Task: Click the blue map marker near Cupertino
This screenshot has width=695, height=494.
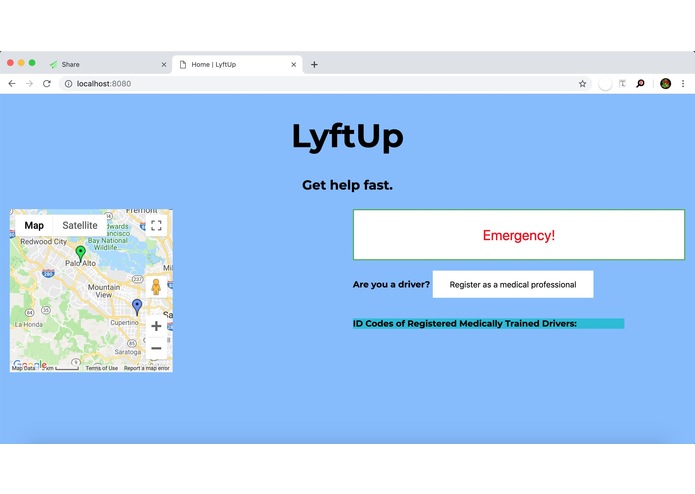Action: tap(137, 307)
